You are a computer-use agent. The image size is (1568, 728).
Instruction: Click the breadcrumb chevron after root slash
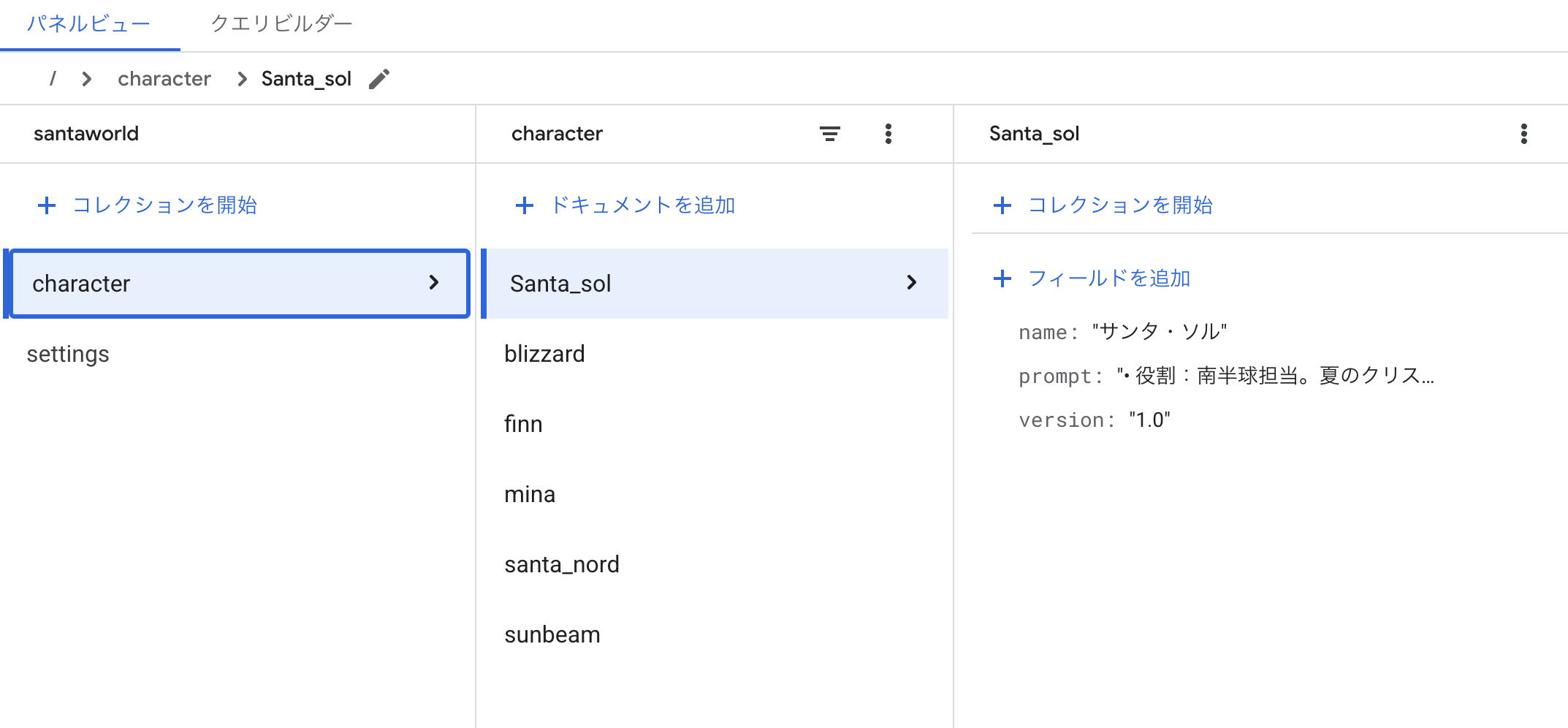coord(87,79)
